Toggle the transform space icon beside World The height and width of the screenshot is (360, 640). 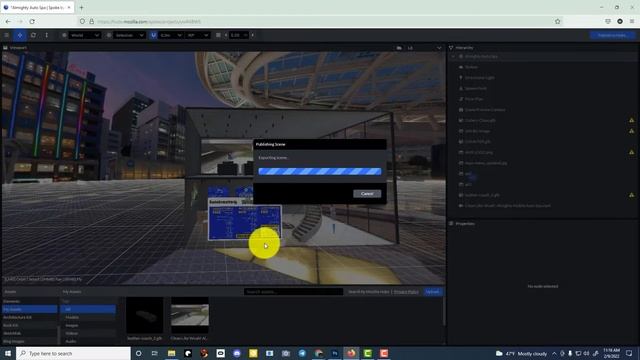pos(64,35)
